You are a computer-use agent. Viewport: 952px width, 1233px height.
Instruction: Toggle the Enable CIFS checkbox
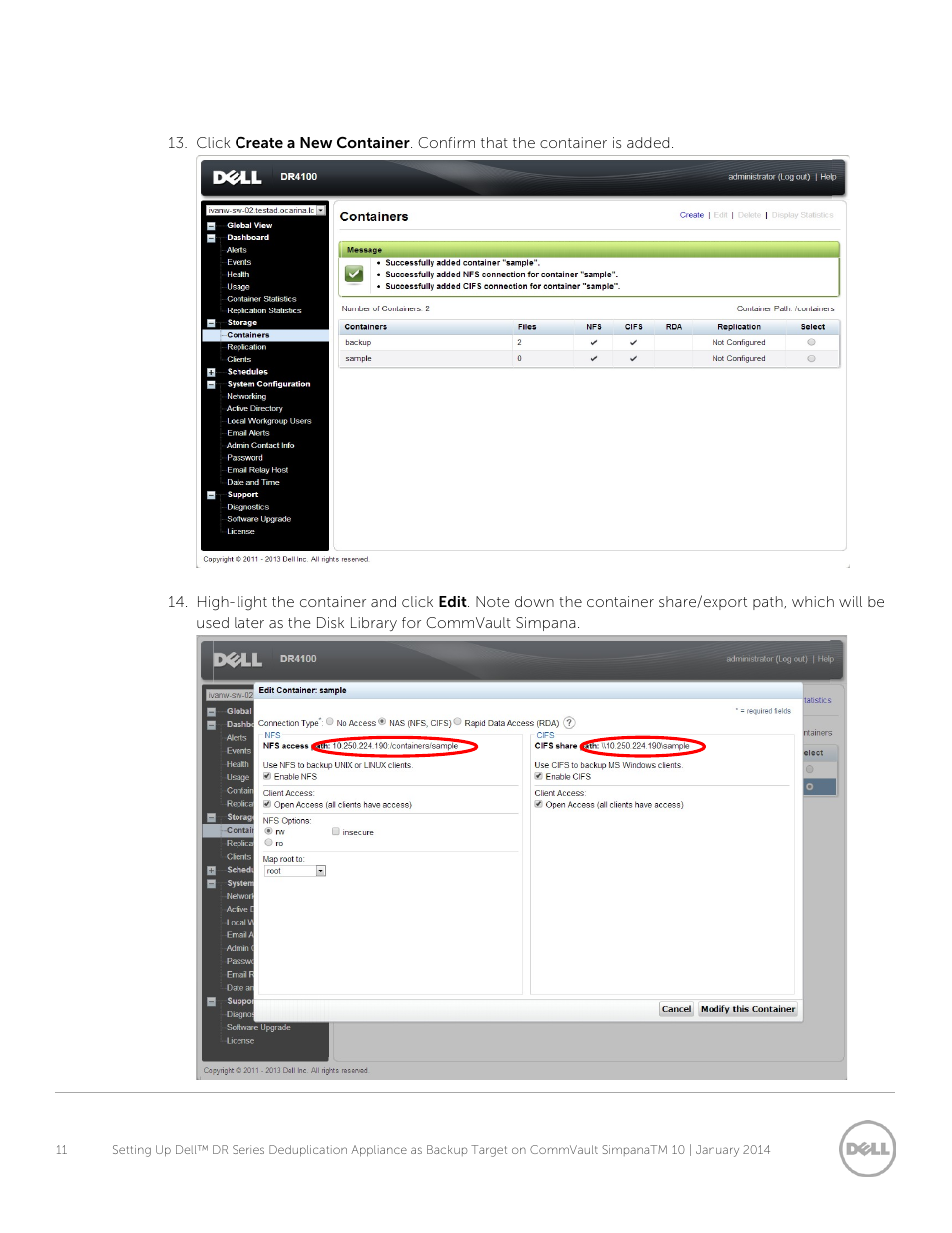point(539,776)
